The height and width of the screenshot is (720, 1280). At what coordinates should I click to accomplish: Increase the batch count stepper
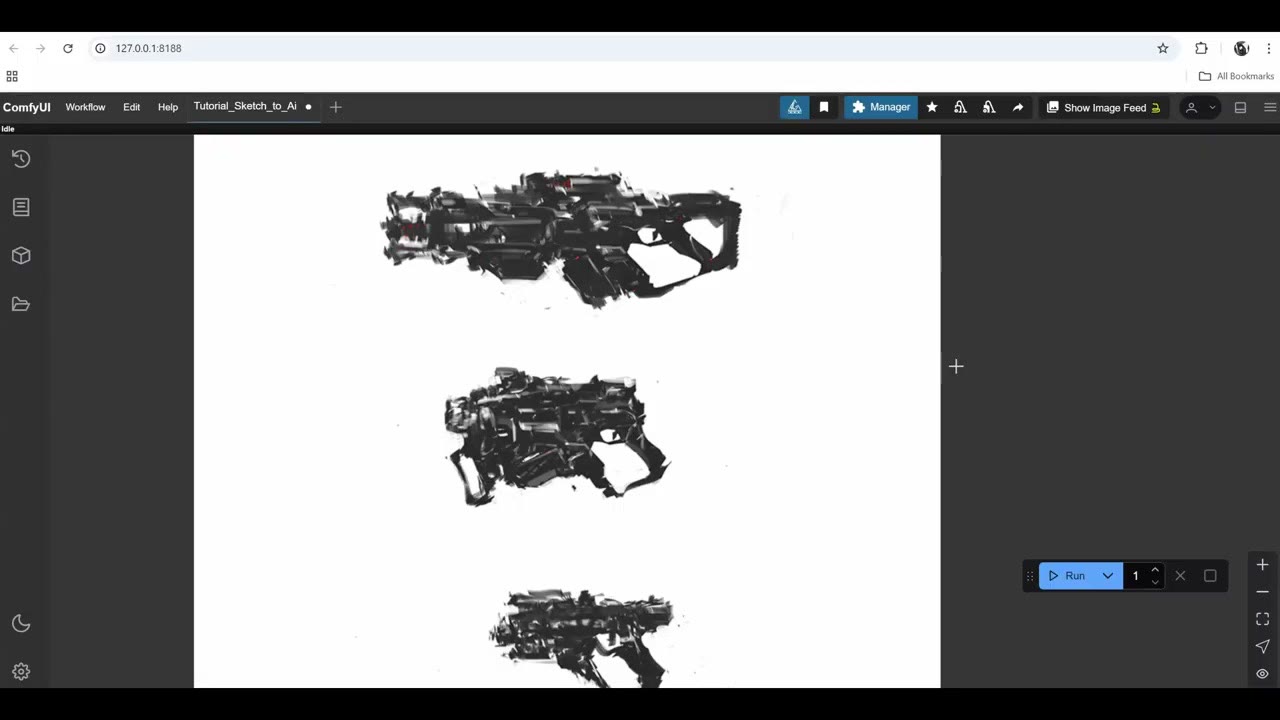[1155, 570]
